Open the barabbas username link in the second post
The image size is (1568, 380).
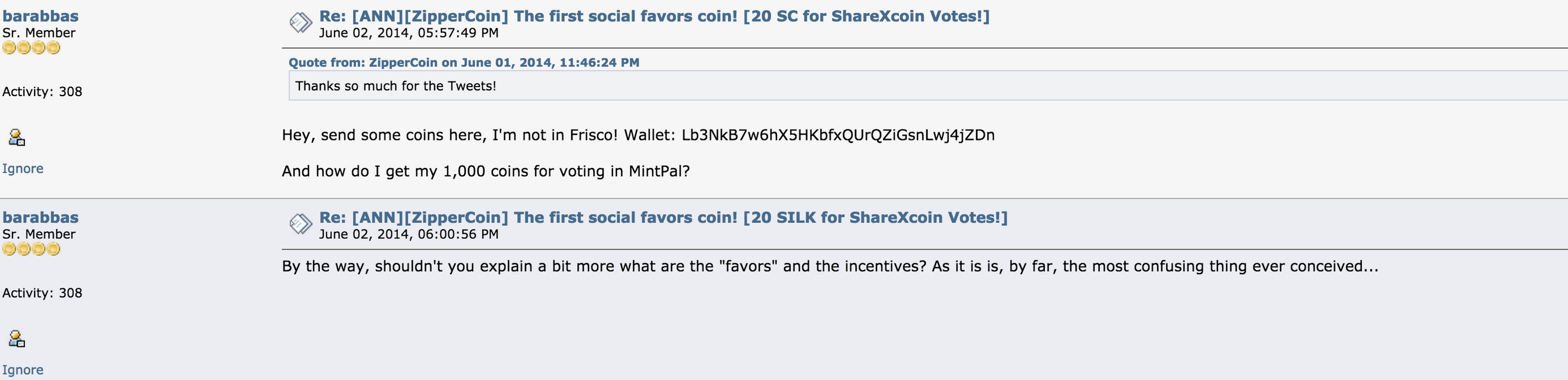coord(40,217)
